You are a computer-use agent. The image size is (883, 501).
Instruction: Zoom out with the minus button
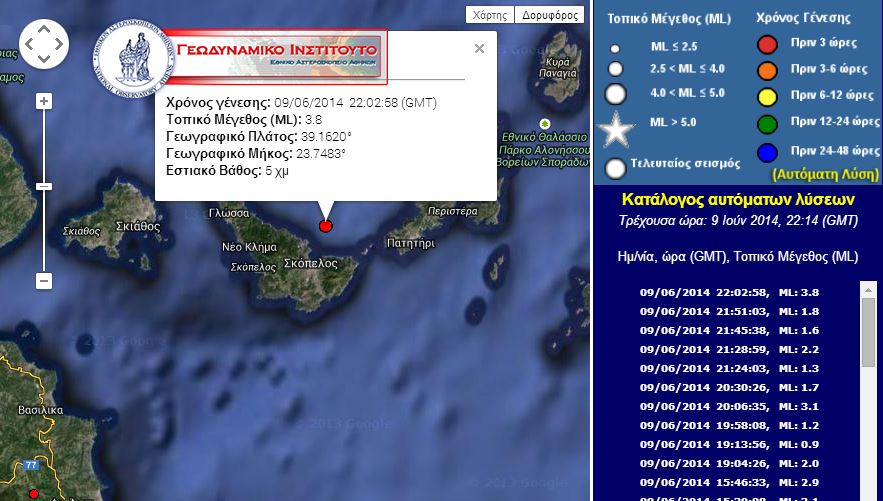(44, 281)
